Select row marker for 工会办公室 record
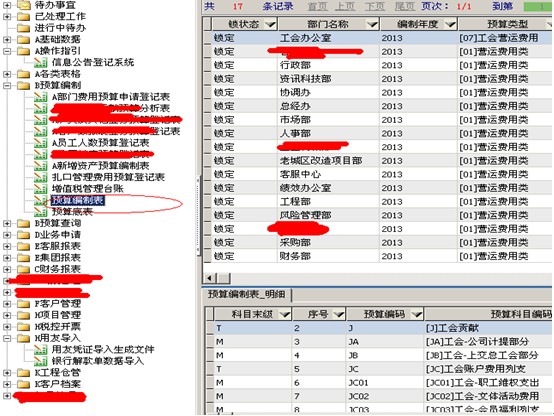 (x=207, y=38)
